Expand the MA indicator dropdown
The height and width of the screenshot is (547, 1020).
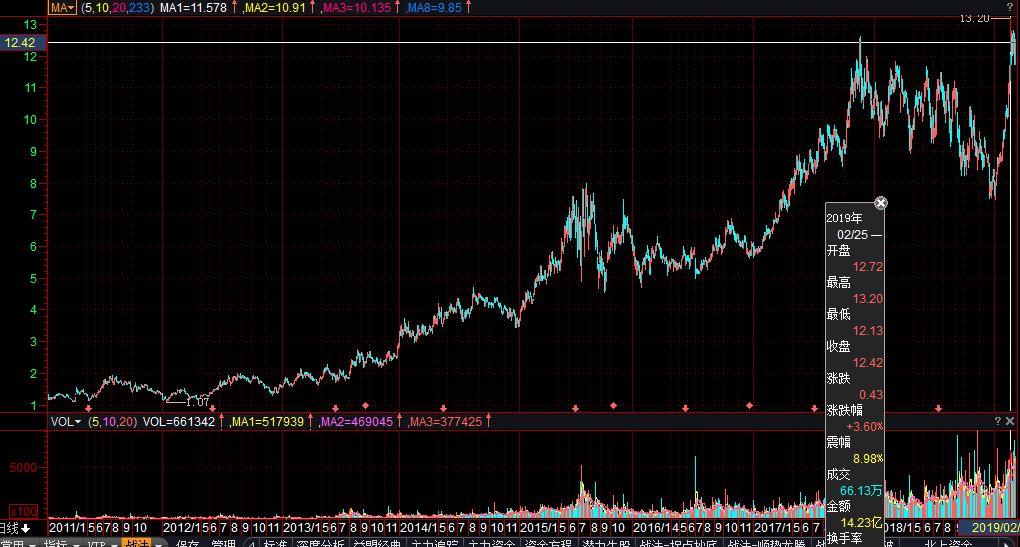pos(62,8)
